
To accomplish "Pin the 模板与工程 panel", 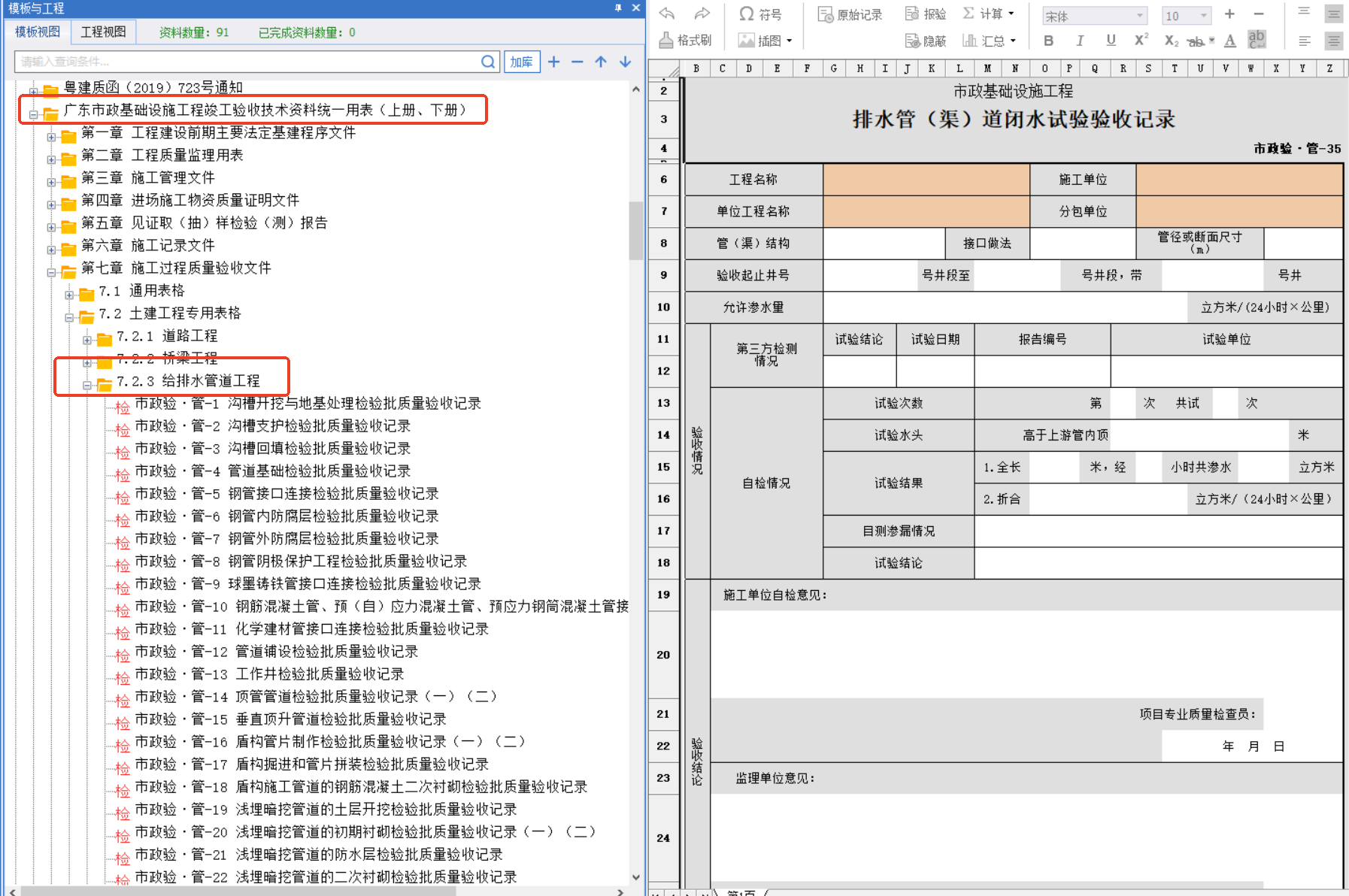I will coord(618,8).
